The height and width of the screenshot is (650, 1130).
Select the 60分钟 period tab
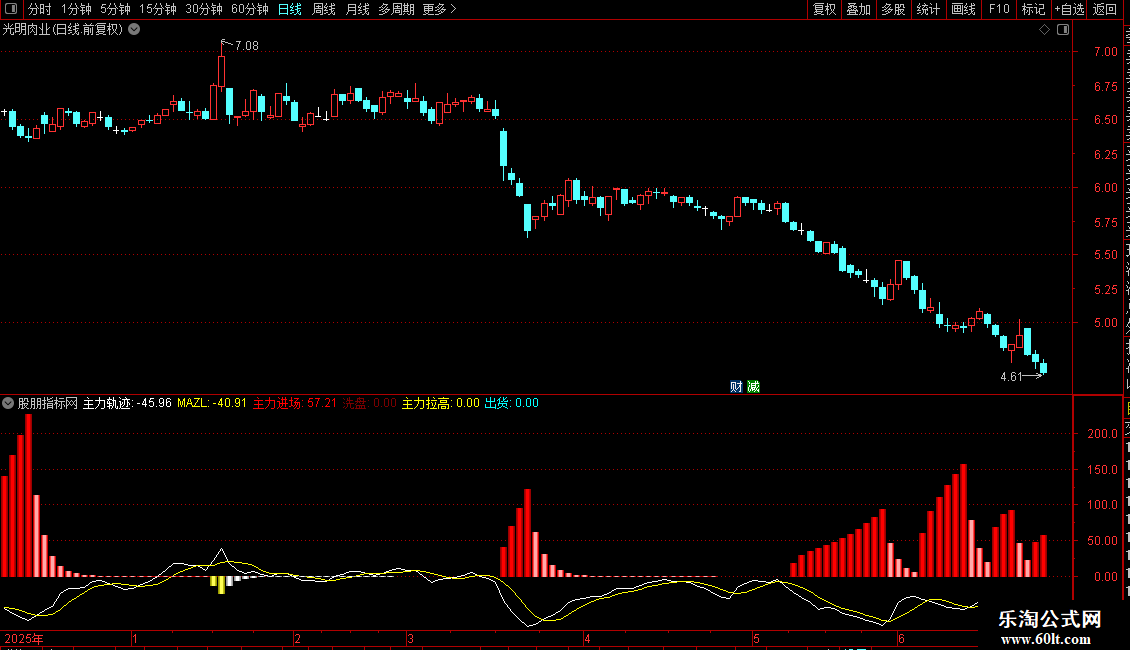(x=250, y=9)
